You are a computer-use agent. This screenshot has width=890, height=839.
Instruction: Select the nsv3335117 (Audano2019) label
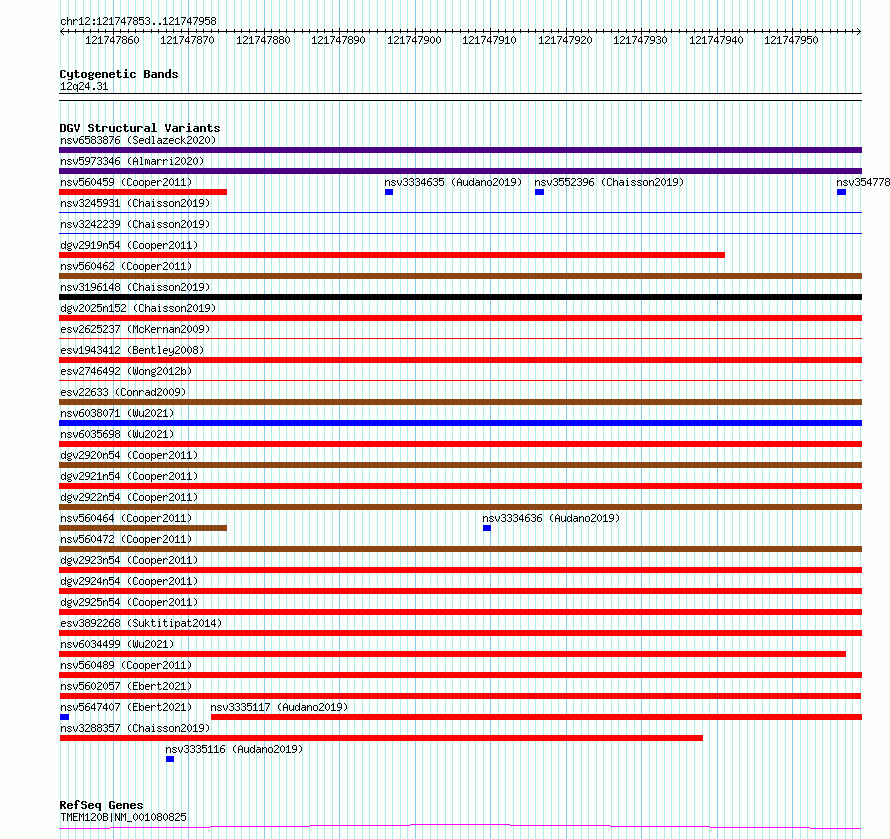(279, 707)
